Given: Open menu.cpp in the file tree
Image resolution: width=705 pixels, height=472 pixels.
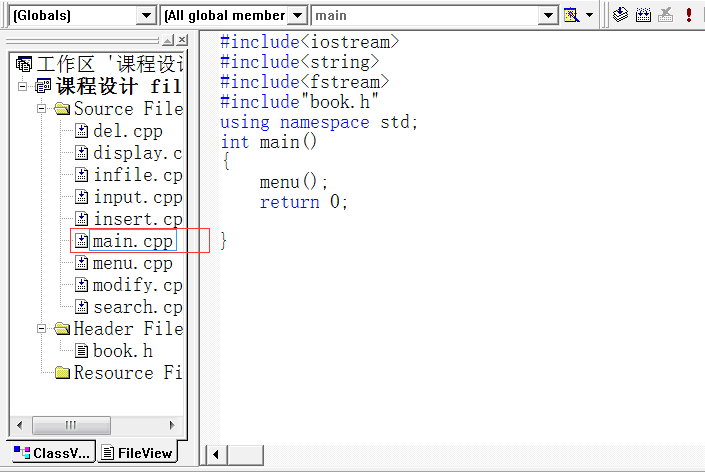Looking at the screenshot, I should pos(132,263).
